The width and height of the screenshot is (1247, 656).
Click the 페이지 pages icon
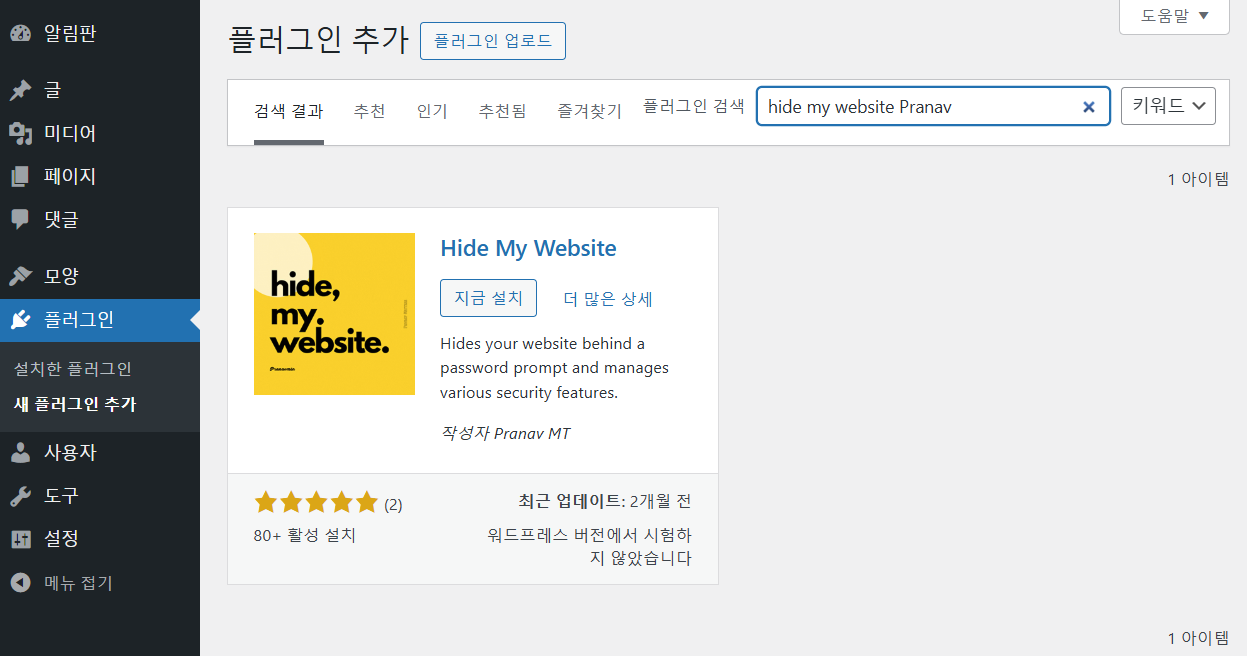click(x=21, y=176)
